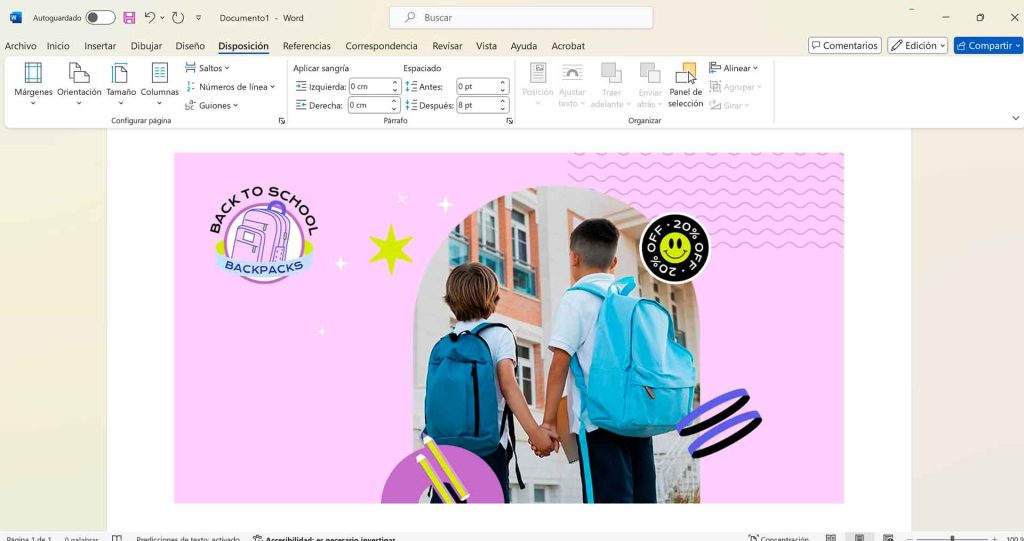Open the Números de línea dropdown
Image resolution: width=1024 pixels, height=541 pixels.
pos(230,86)
